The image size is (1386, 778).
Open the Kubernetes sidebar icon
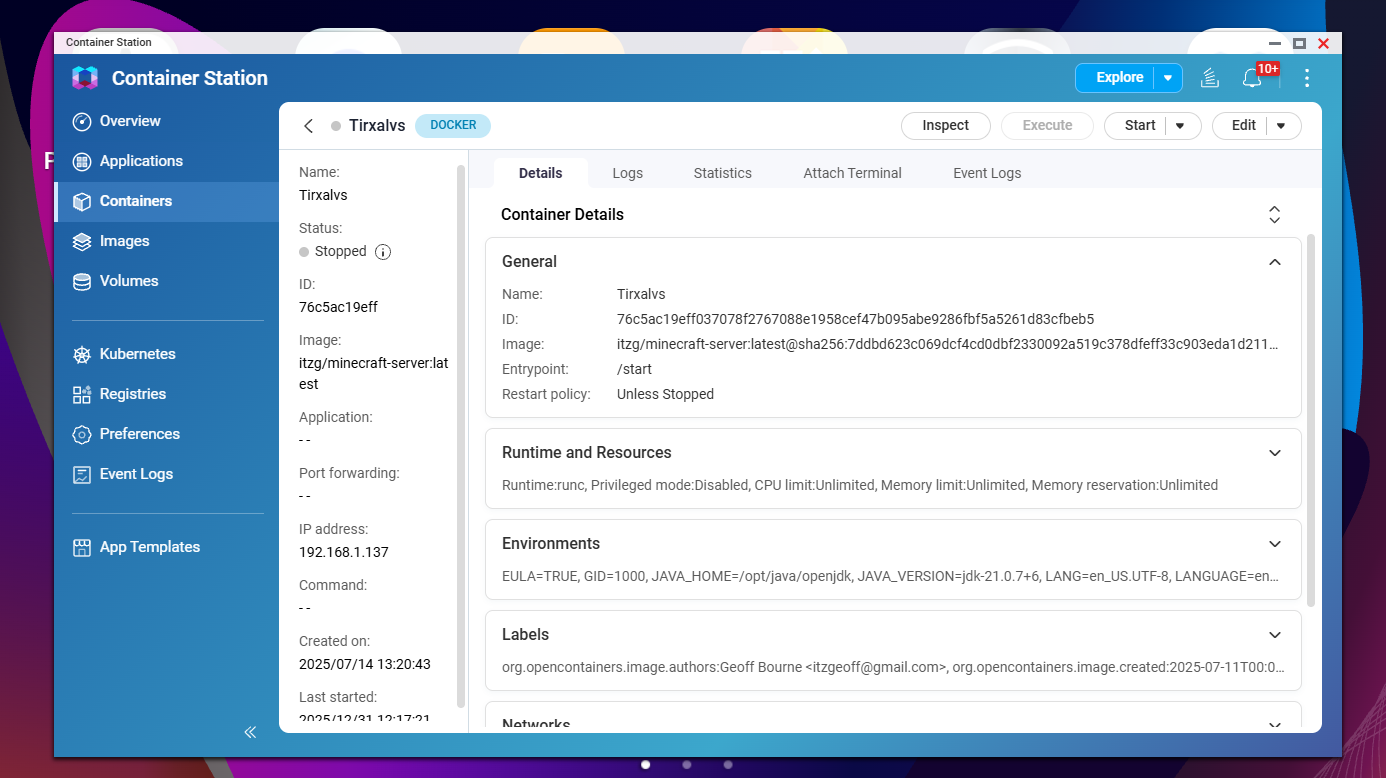[x=82, y=354]
